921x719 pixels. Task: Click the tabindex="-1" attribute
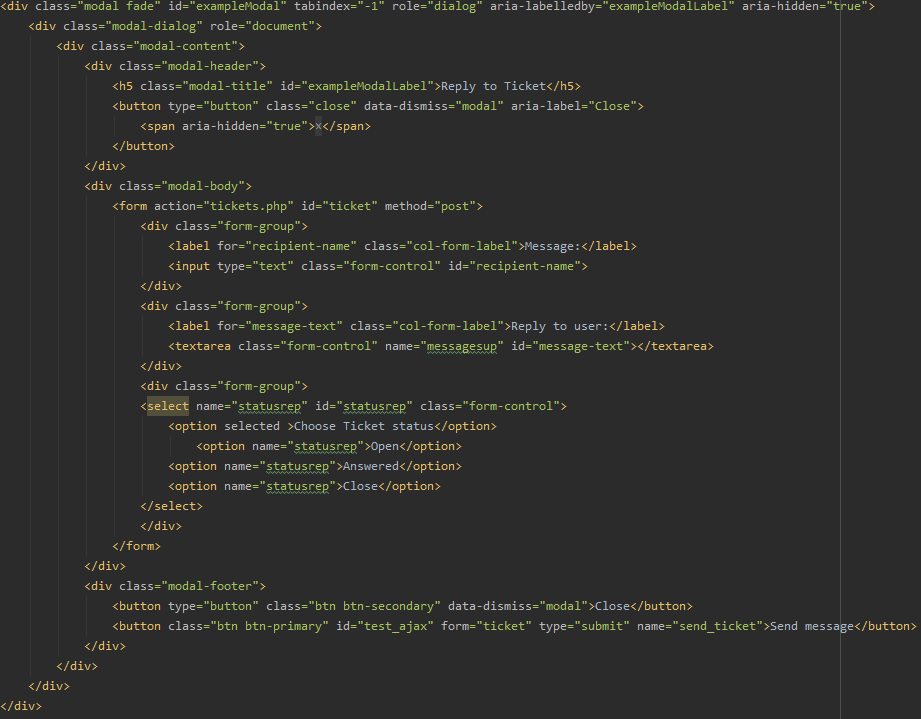coord(339,6)
